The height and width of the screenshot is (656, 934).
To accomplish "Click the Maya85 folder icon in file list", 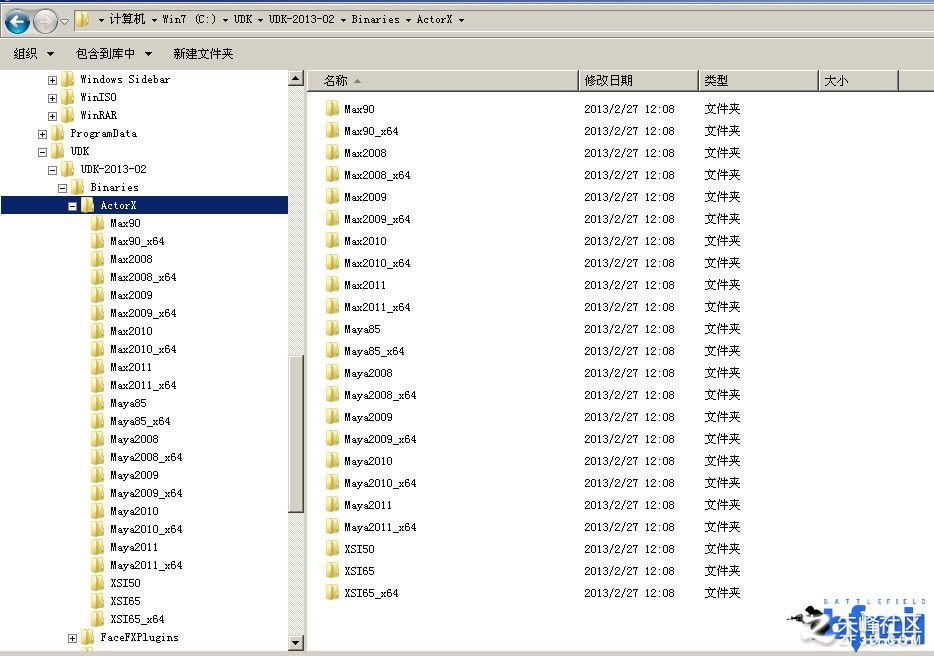I will tap(332, 329).
